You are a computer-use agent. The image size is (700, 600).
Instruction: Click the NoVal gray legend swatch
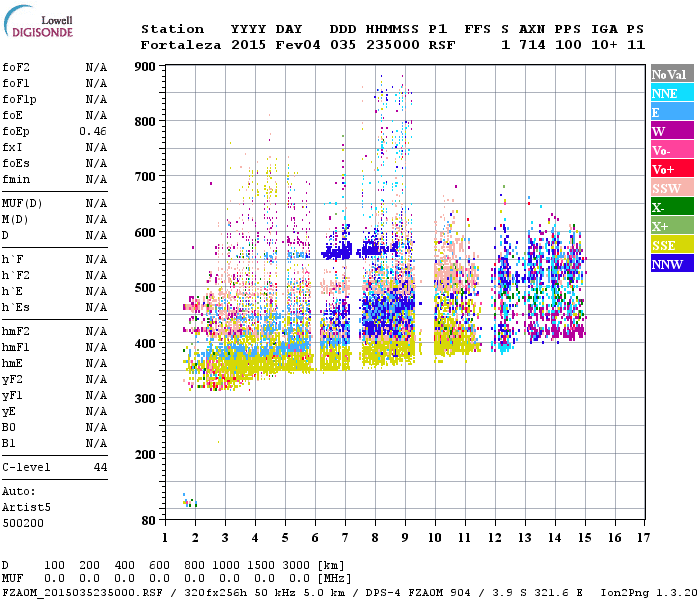tap(672, 74)
